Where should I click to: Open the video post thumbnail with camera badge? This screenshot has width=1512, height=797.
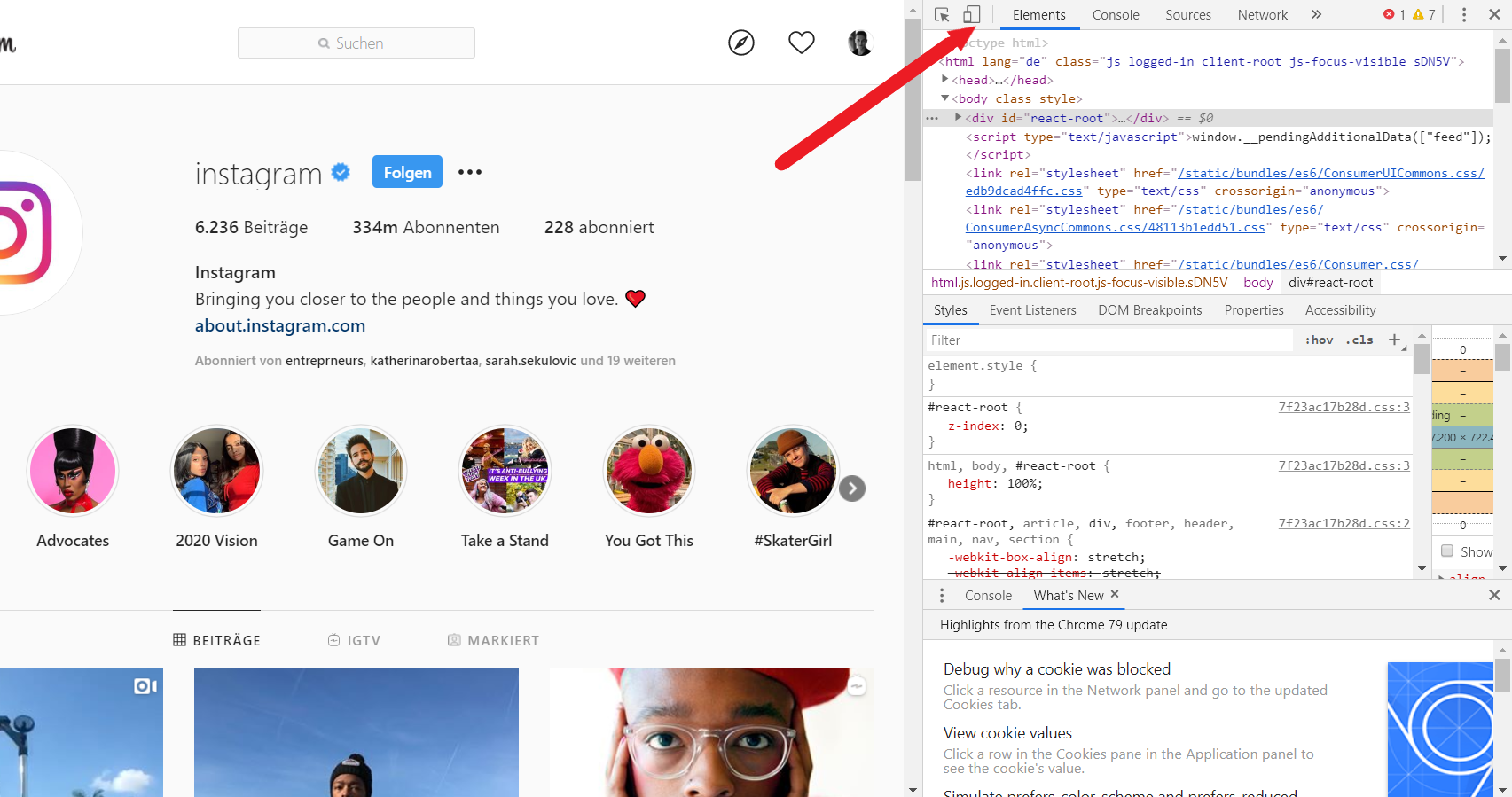pyautogui.click(x=82, y=732)
